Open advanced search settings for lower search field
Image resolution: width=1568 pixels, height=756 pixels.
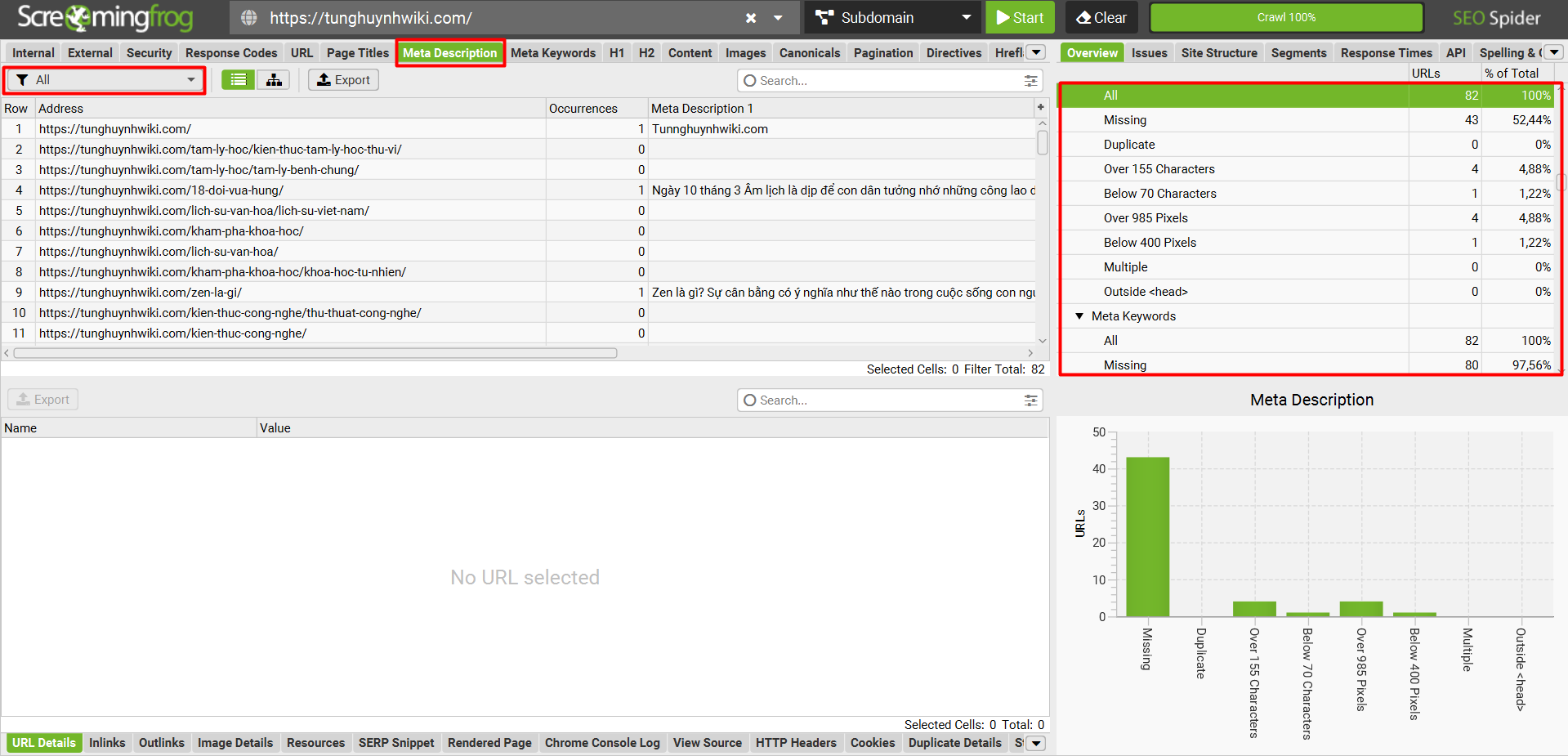tap(1030, 400)
